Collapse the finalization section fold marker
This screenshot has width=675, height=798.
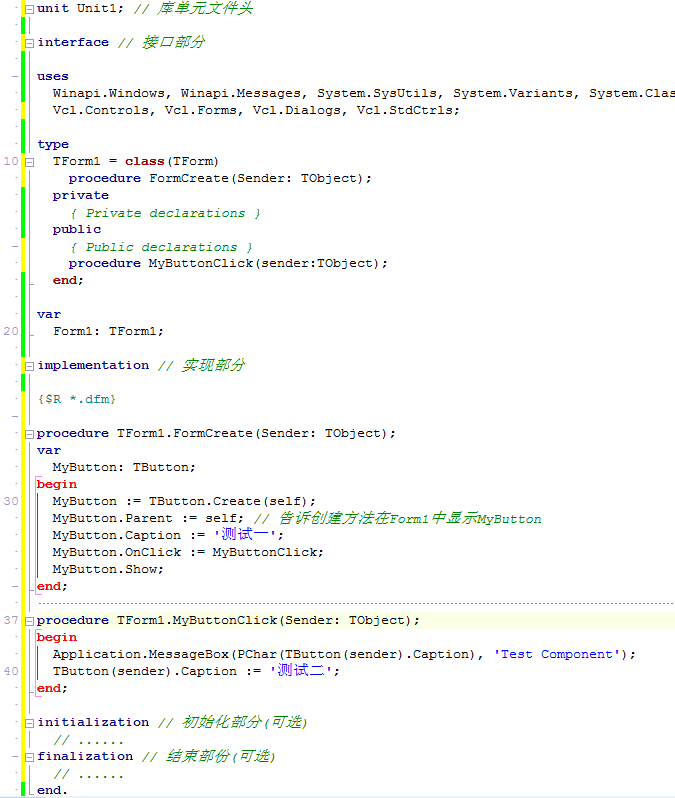tap(29, 757)
